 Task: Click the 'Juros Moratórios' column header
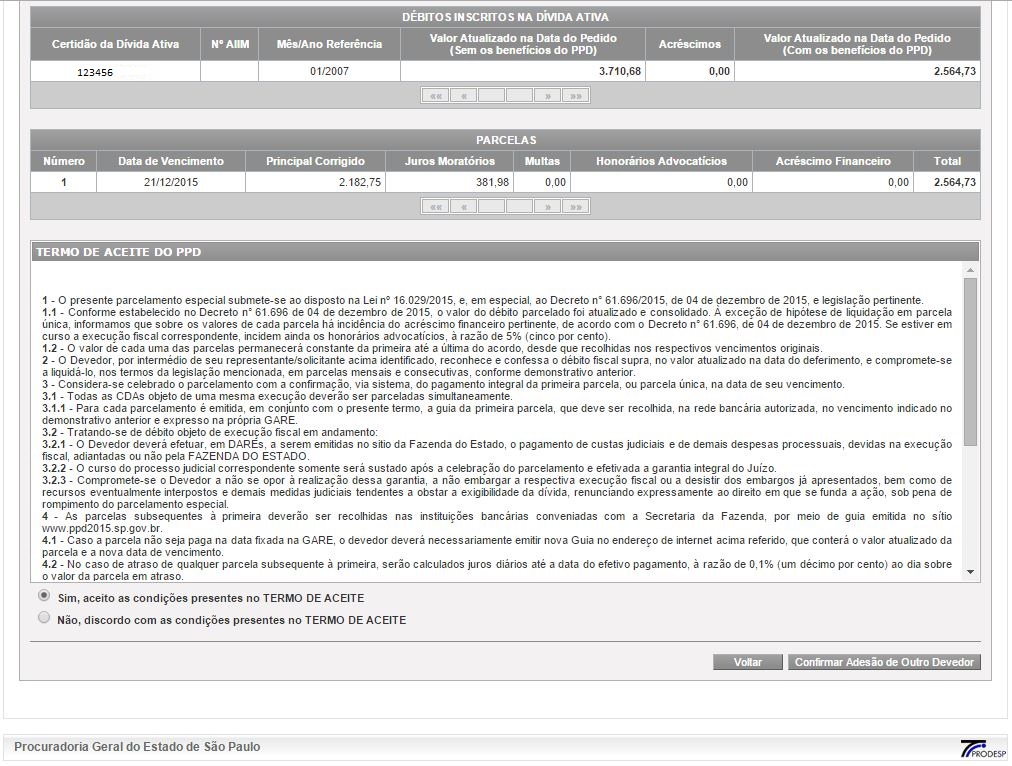tap(449, 161)
